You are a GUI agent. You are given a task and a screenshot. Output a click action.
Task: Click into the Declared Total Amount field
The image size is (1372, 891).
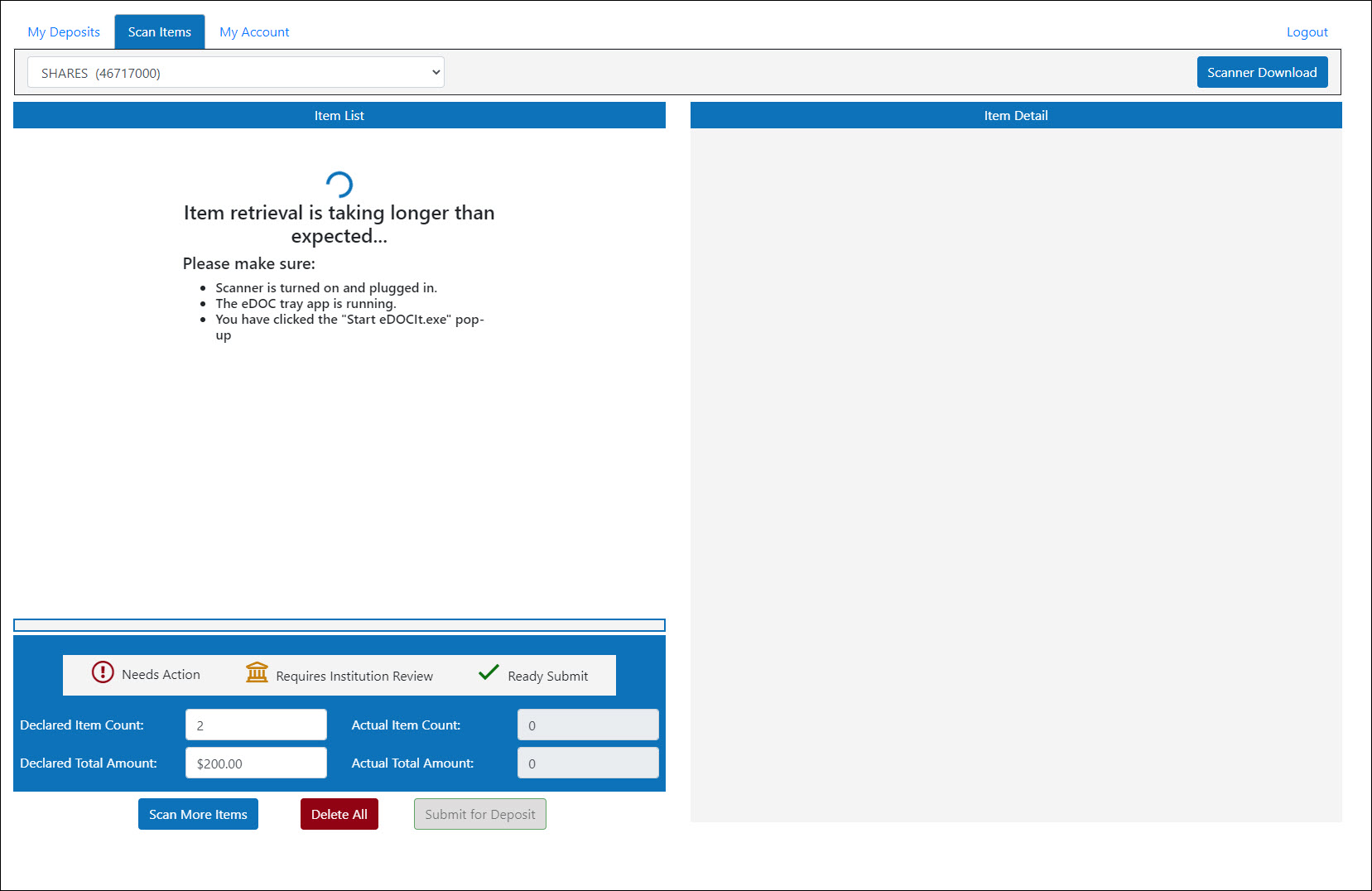pos(256,763)
